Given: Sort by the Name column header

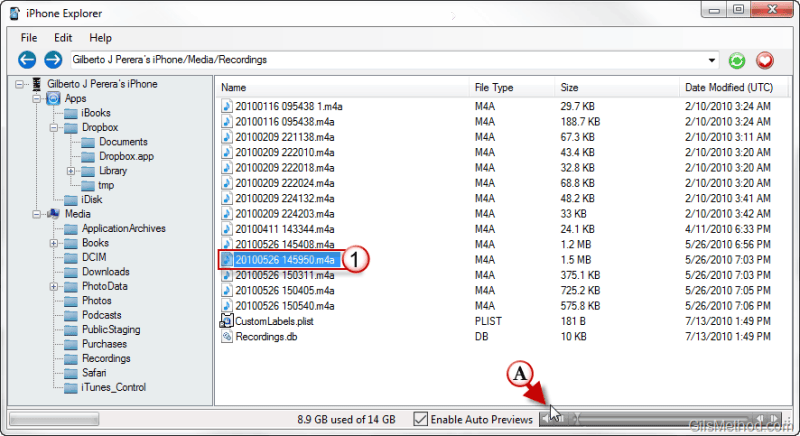Looking at the screenshot, I should [341, 88].
